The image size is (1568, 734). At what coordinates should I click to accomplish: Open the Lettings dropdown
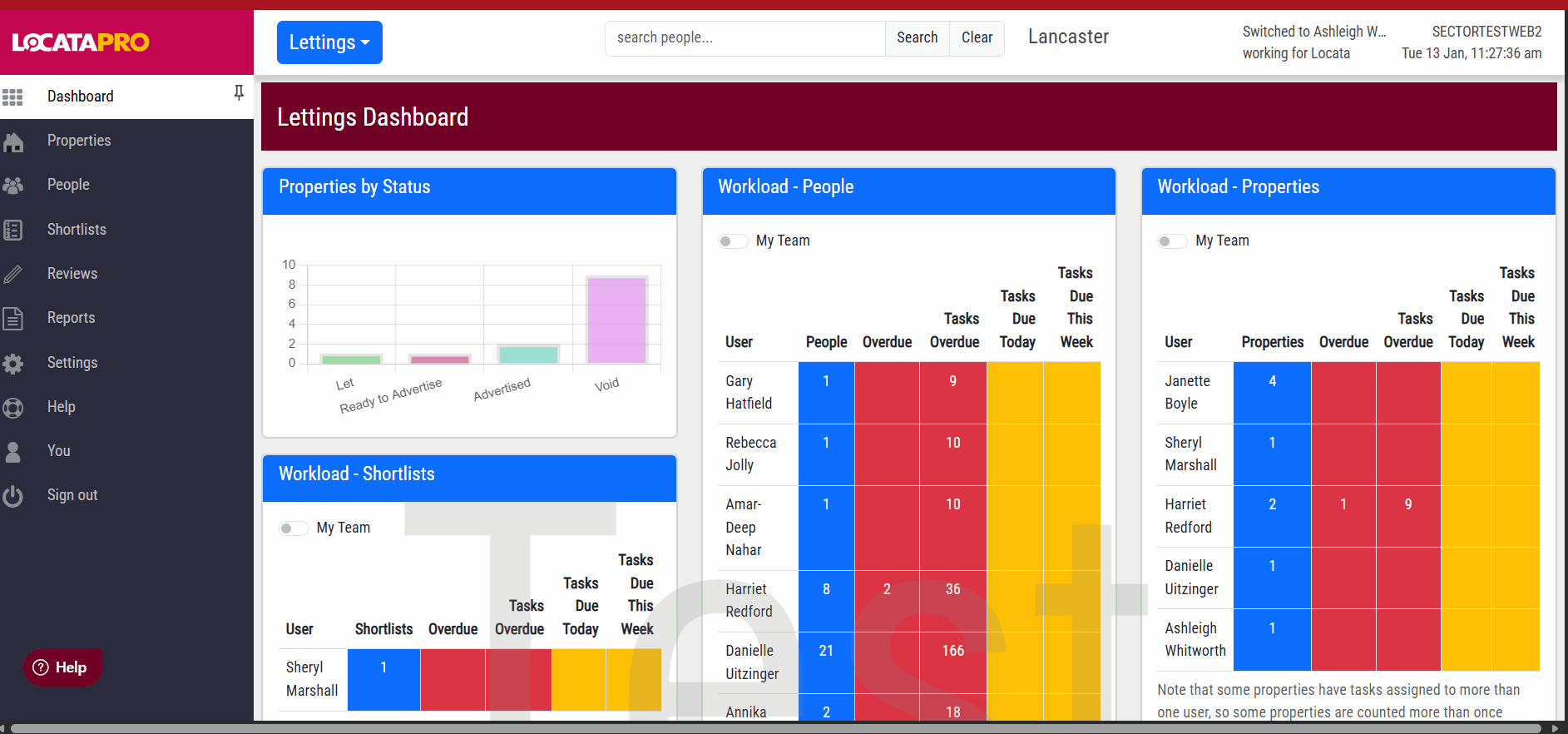(x=329, y=42)
